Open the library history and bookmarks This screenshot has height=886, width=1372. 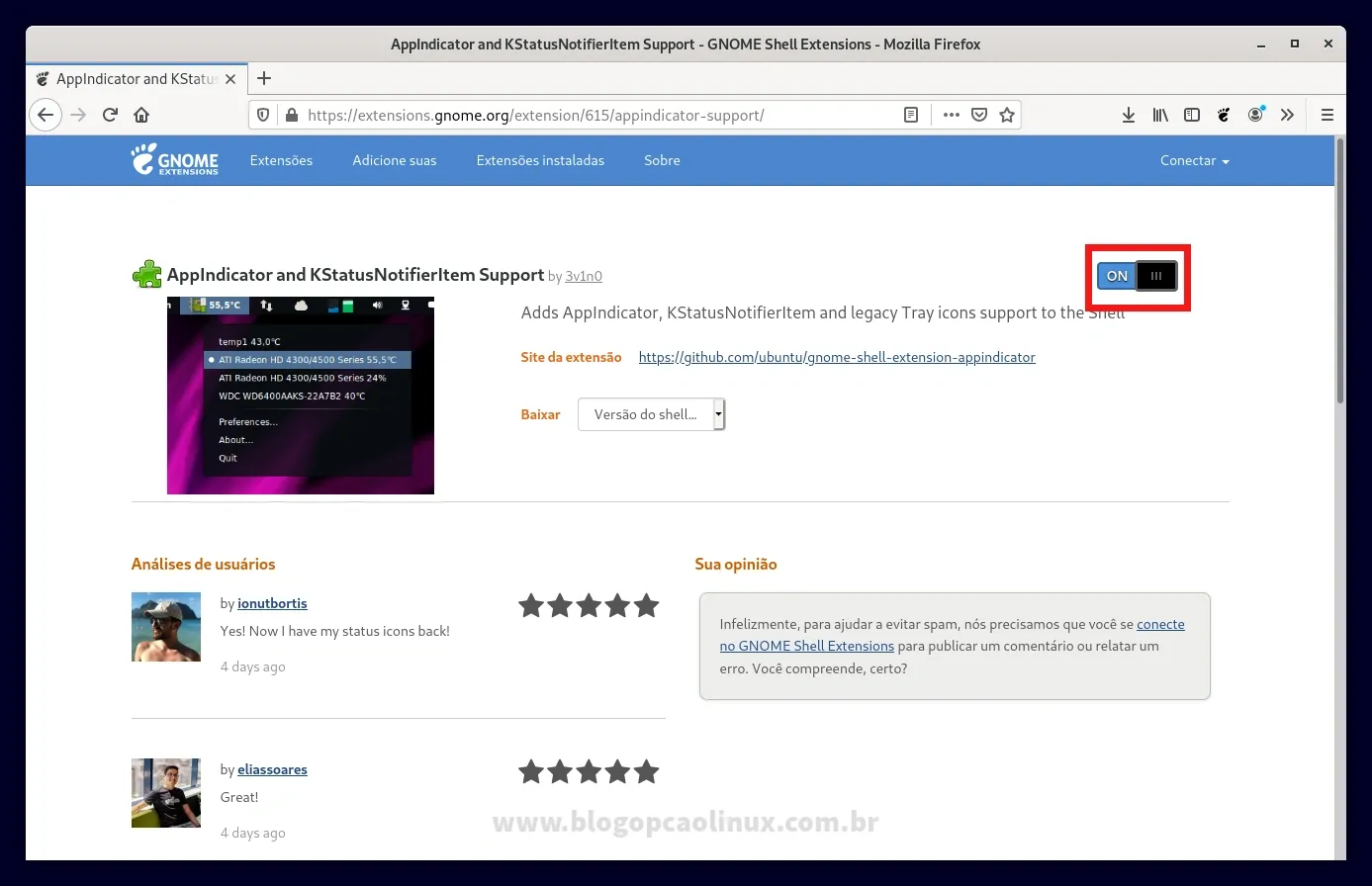(x=1160, y=115)
